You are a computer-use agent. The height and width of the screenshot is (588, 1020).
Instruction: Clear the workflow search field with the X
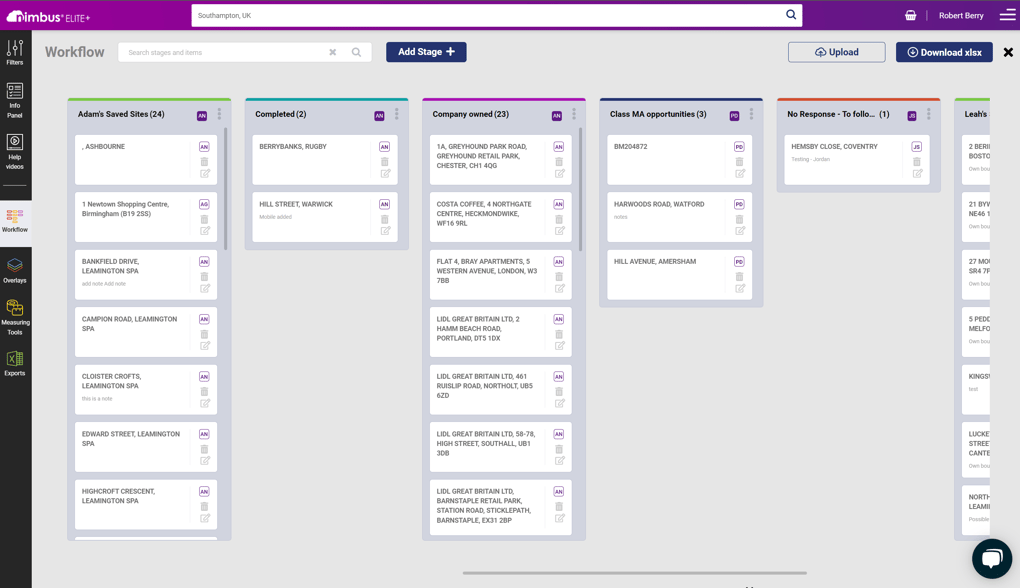[333, 51]
